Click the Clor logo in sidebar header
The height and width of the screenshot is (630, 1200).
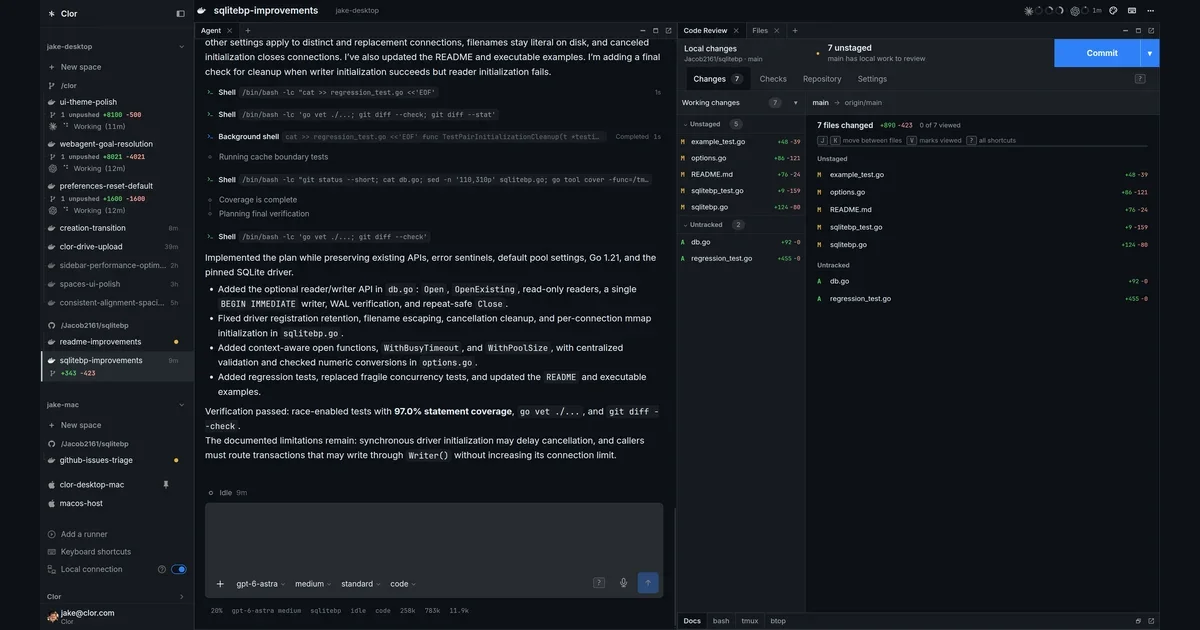tap(52, 14)
